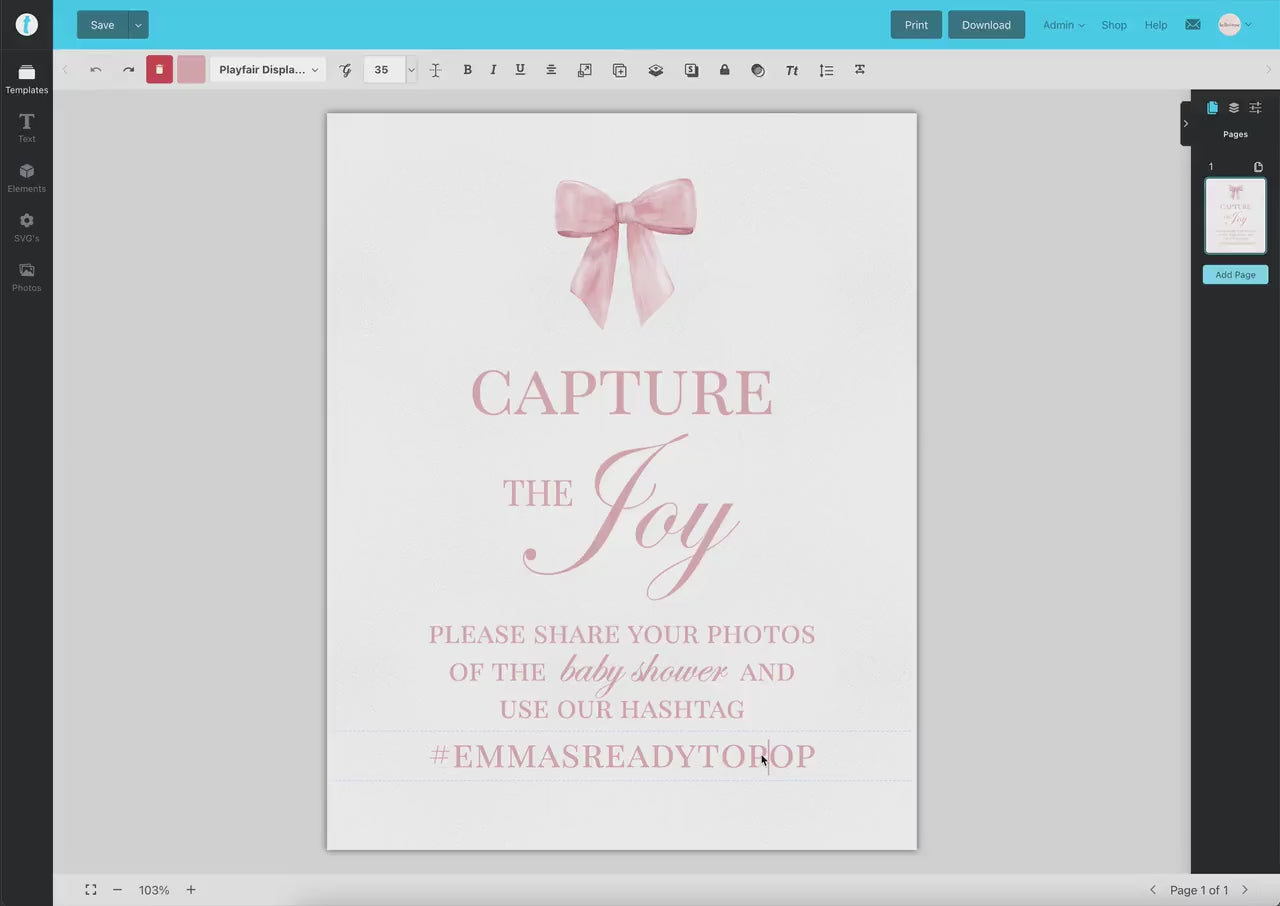Screen dimensions: 1280x906
Task: Open the Elements panel
Action: [26, 178]
